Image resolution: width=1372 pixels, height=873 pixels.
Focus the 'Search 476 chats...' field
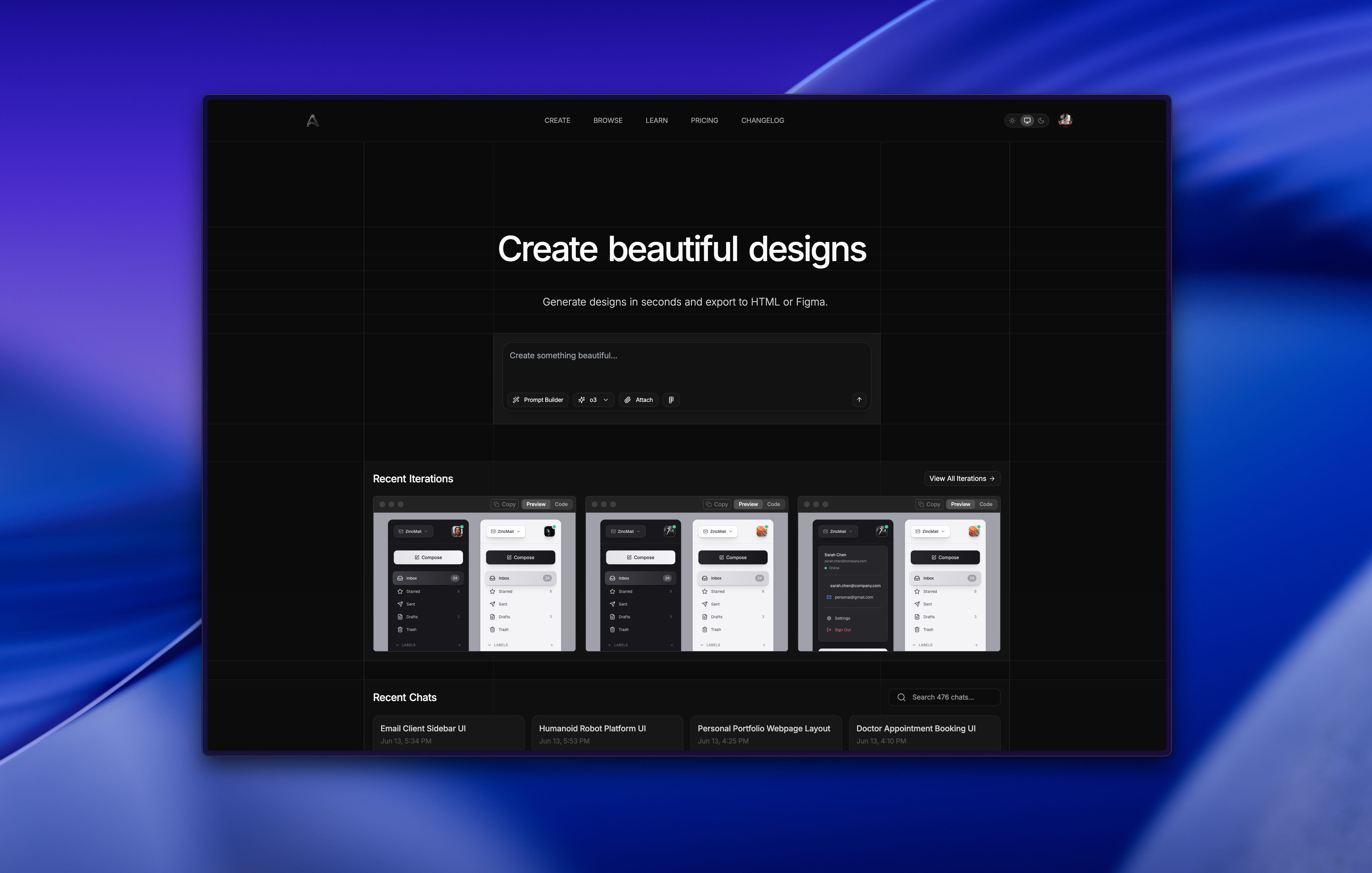944,697
